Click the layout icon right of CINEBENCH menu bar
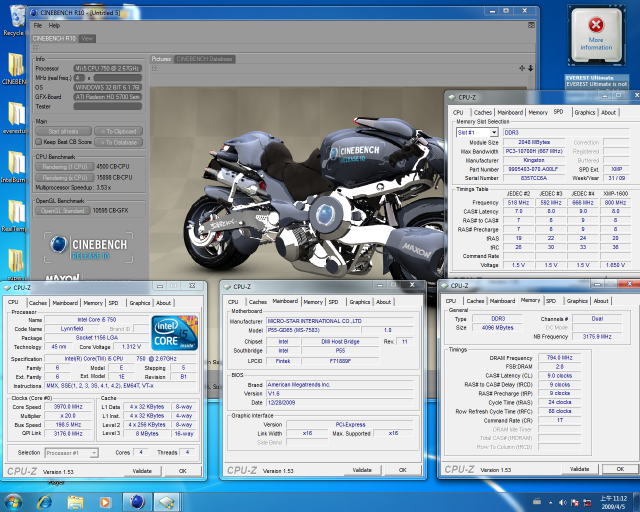 [x=531, y=25]
